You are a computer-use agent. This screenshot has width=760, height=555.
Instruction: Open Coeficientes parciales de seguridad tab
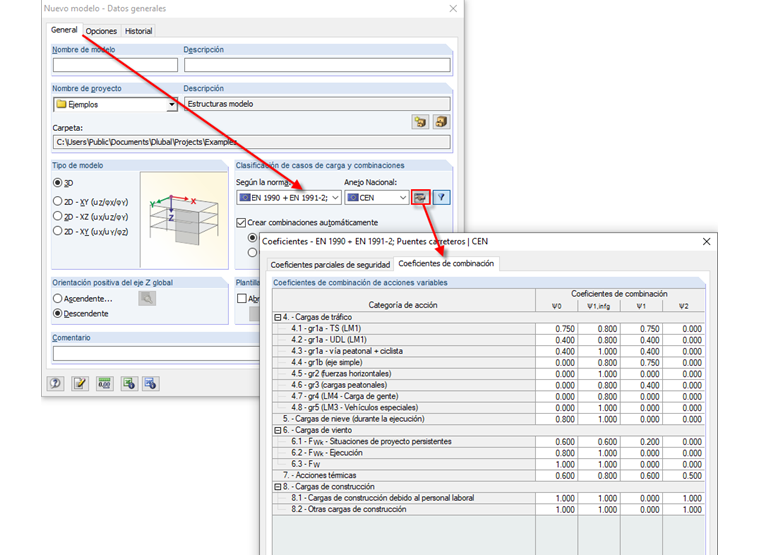pos(330,265)
